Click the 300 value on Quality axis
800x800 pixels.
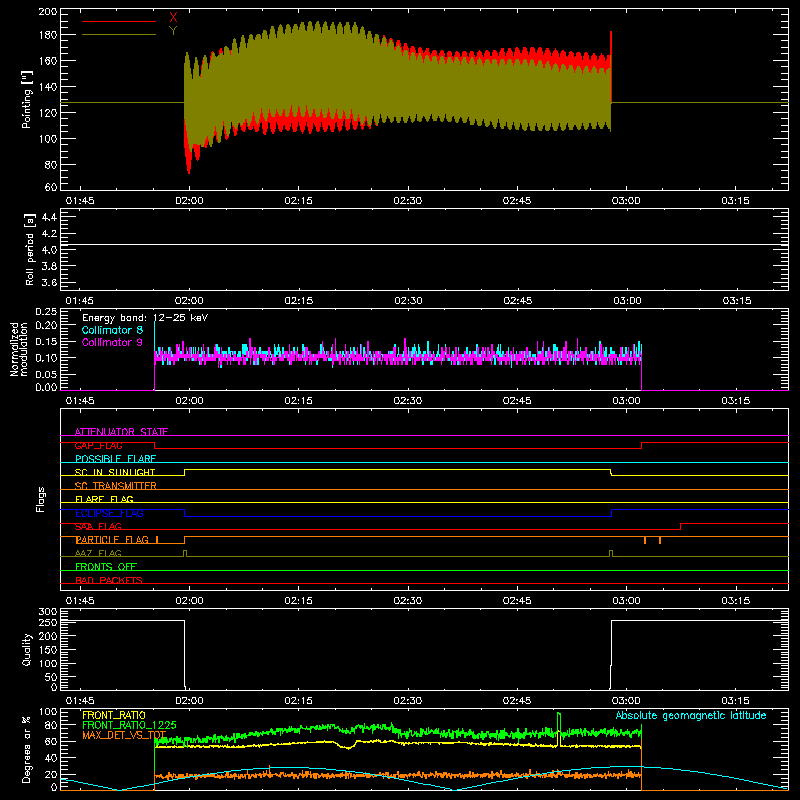click(48, 612)
